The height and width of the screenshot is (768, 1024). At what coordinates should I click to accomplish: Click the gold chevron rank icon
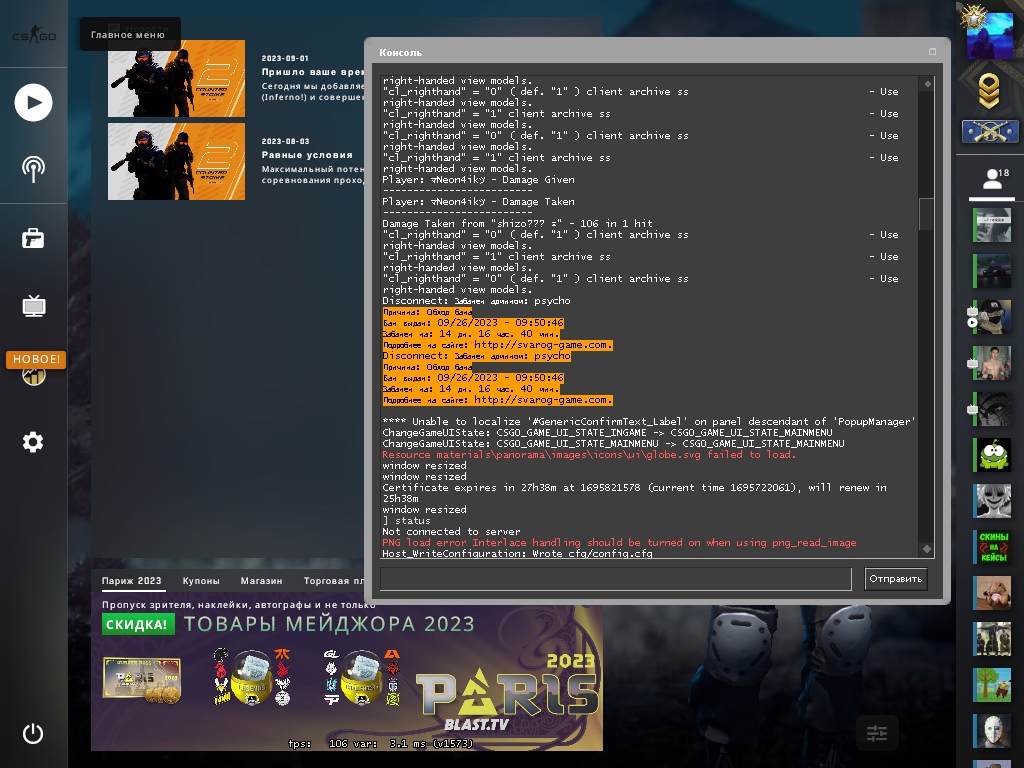click(989, 91)
